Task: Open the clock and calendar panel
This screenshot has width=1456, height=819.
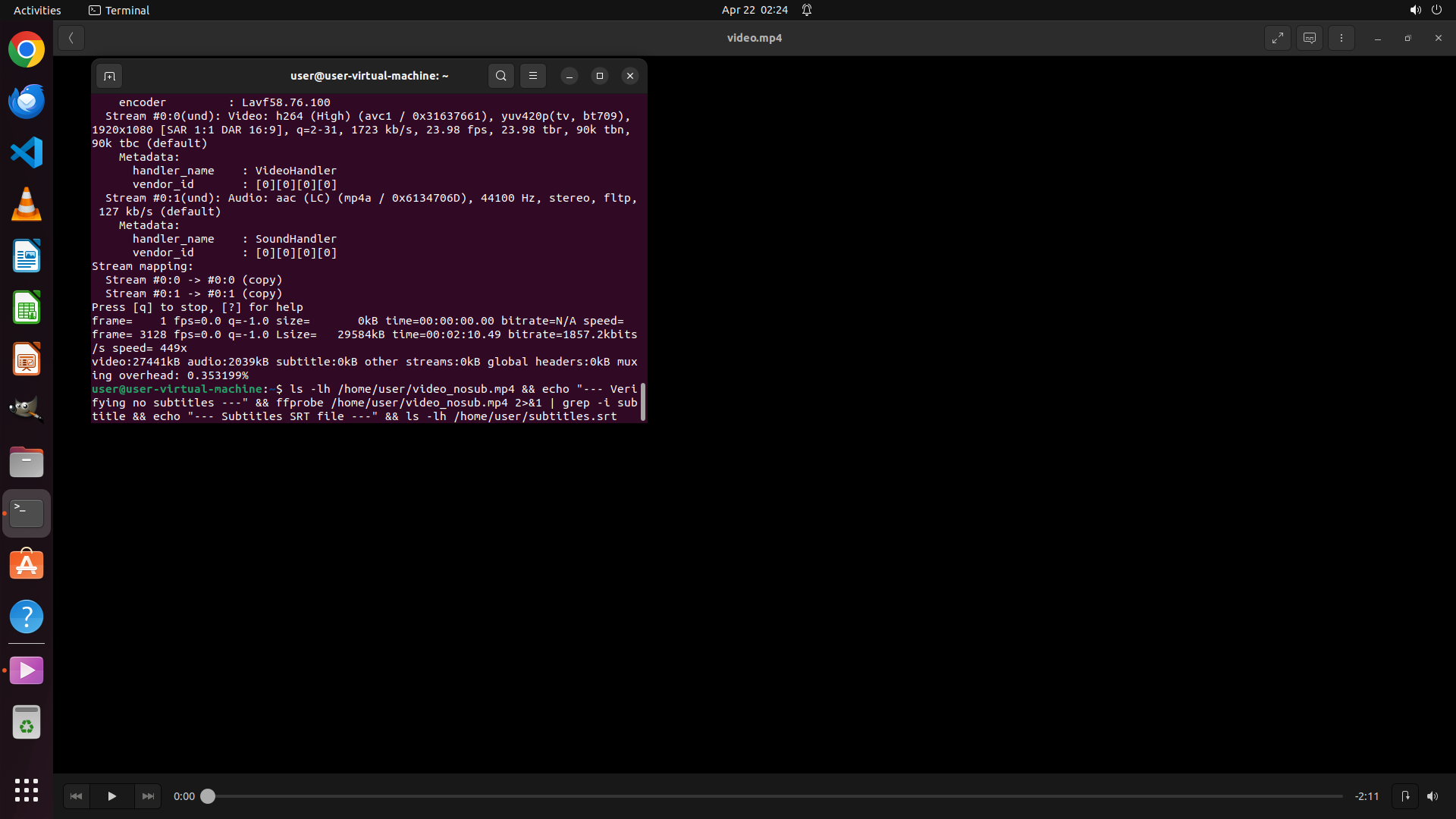Action: 755,10
